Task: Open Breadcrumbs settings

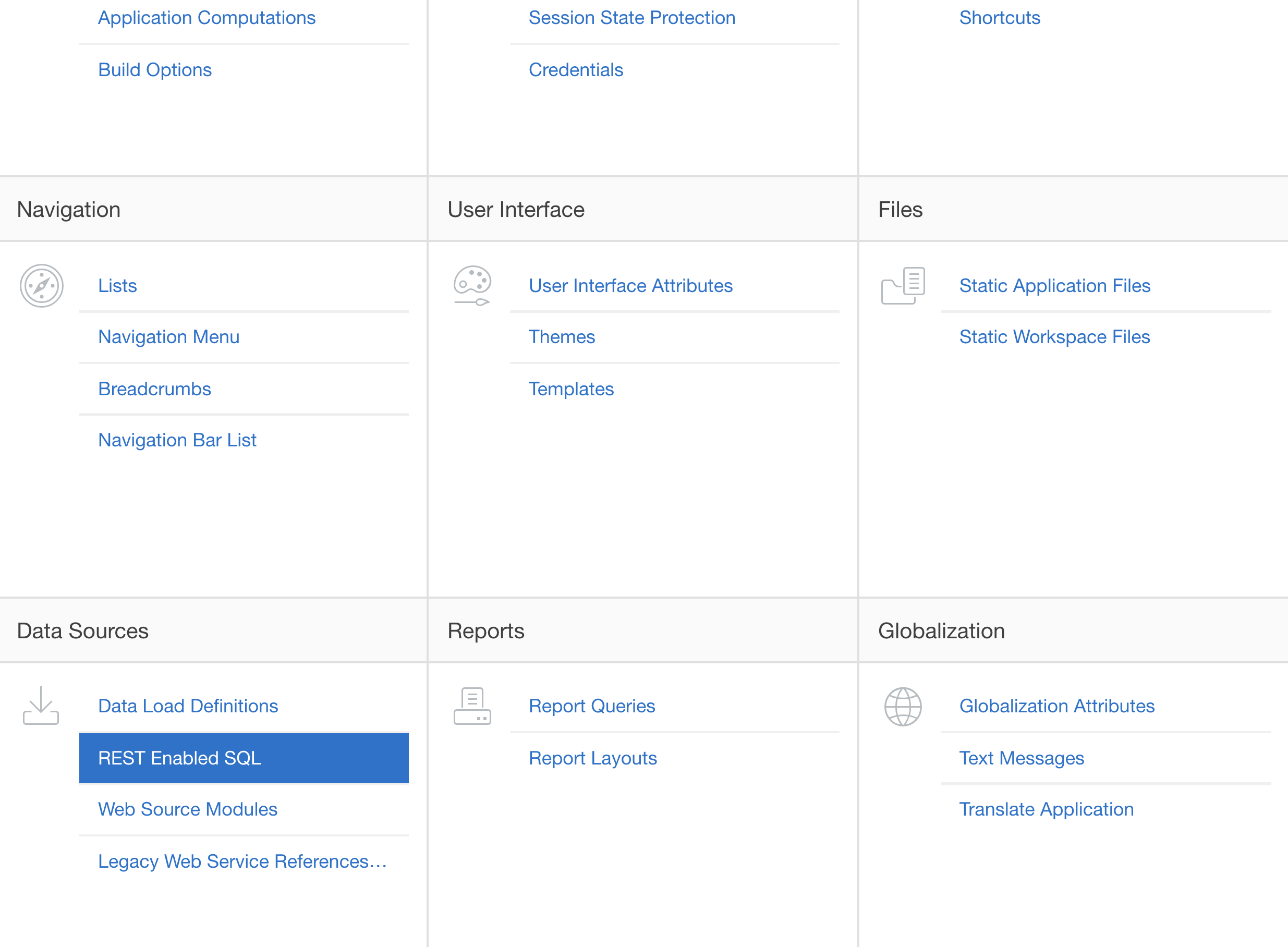Action: tap(154, 388)
